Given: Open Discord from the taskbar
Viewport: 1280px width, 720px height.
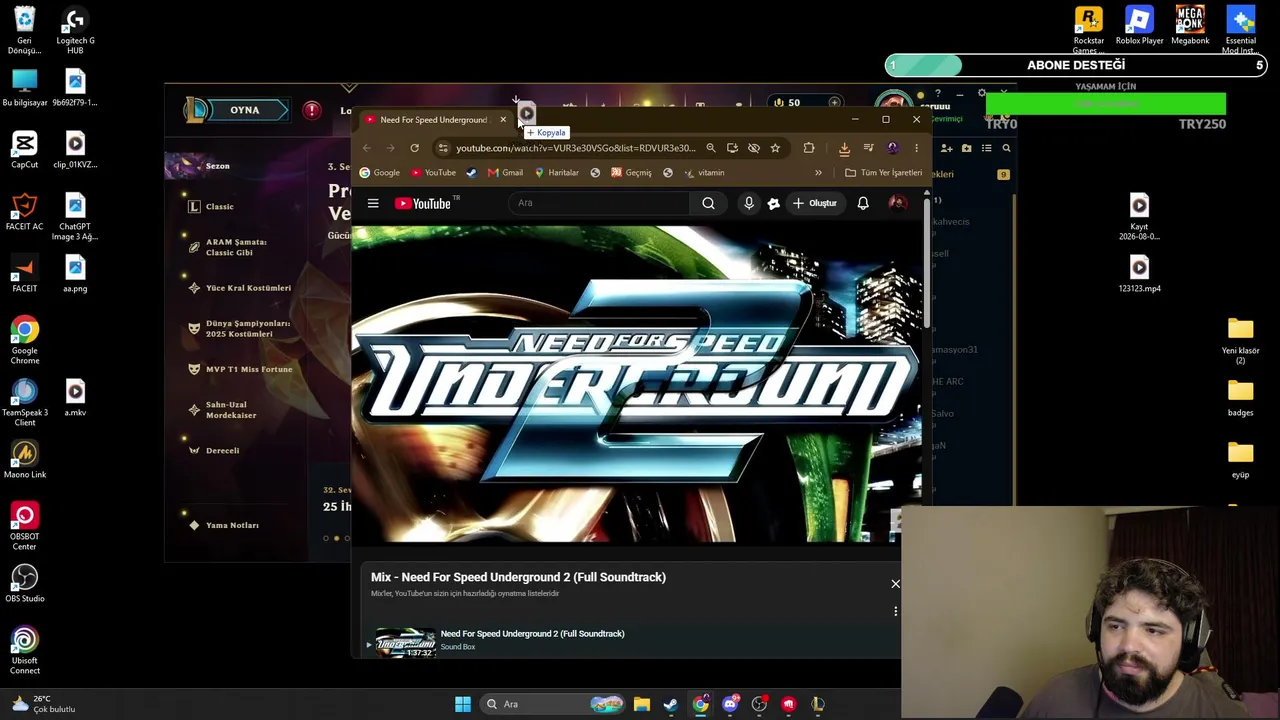Looking at the screenshot, I should coord(730,704).
